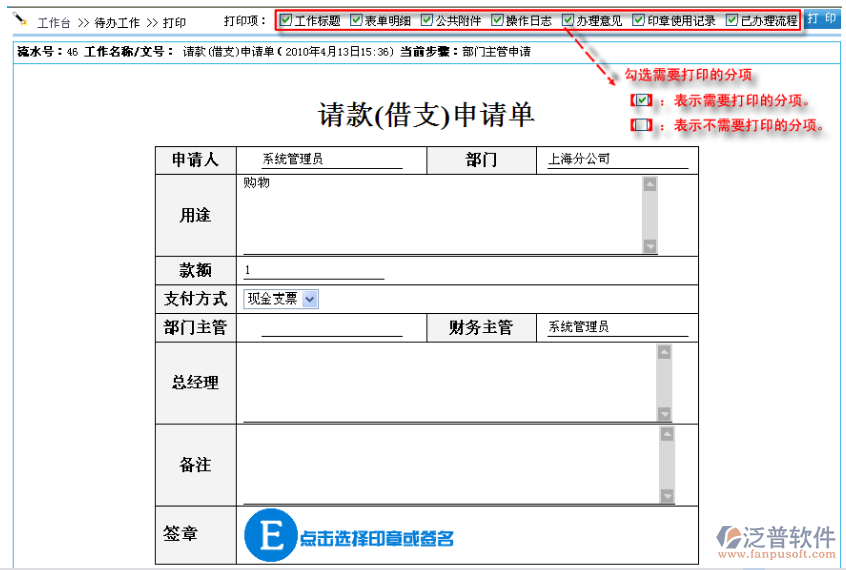
Task: Click the 请款(借支)申请单 form title
Action: 426,114
